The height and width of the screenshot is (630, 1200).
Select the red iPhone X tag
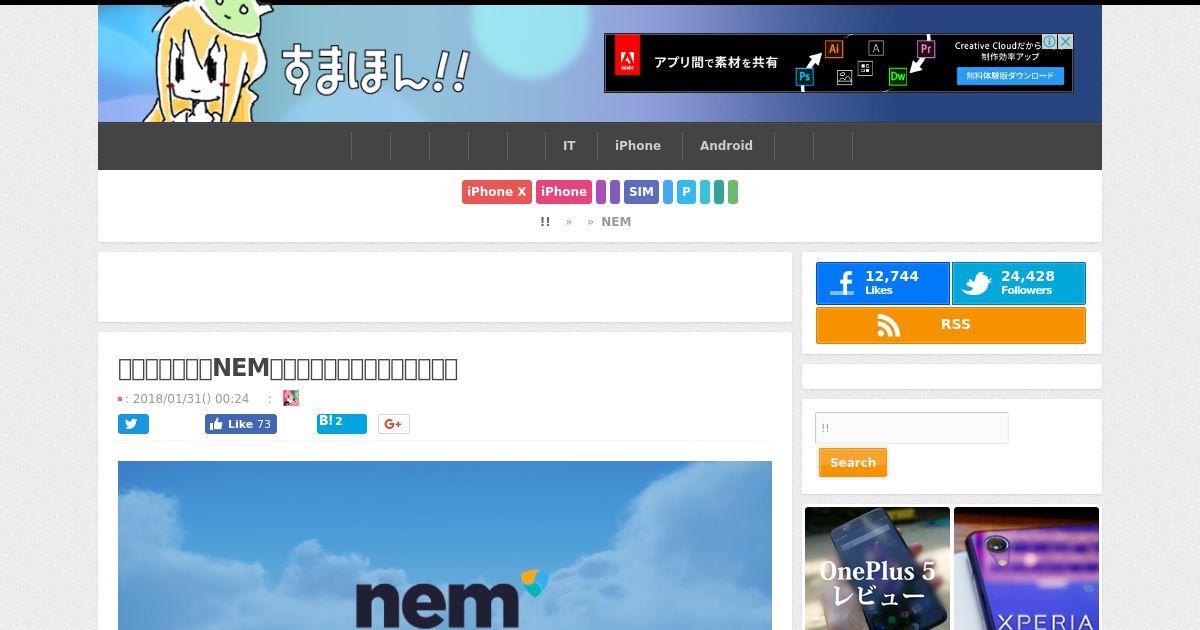coord(497,192)
